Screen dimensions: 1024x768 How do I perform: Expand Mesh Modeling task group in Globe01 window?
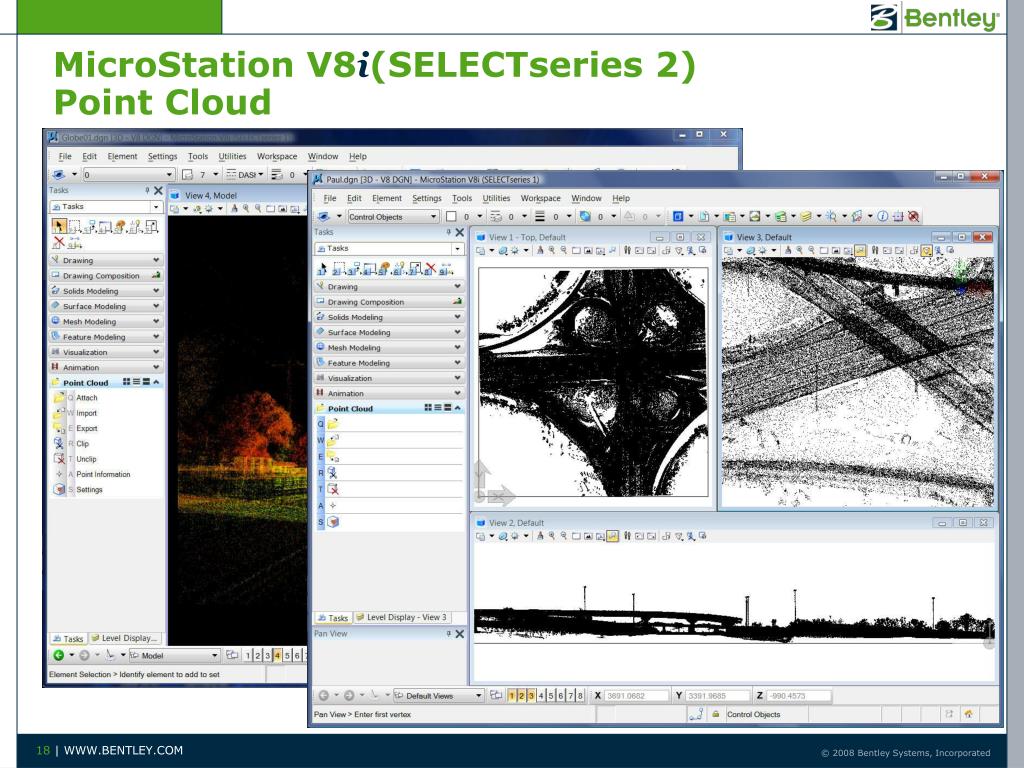(x=106, y=322)
